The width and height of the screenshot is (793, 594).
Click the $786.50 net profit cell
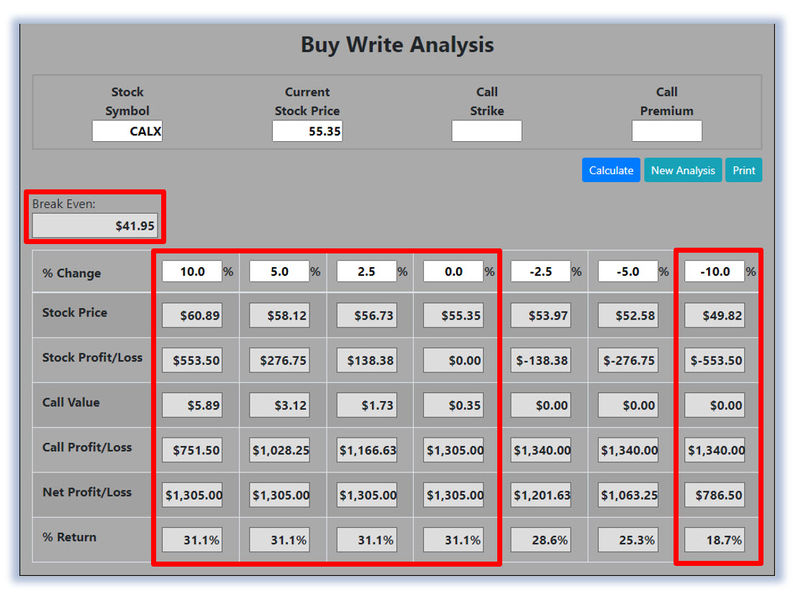715,495
